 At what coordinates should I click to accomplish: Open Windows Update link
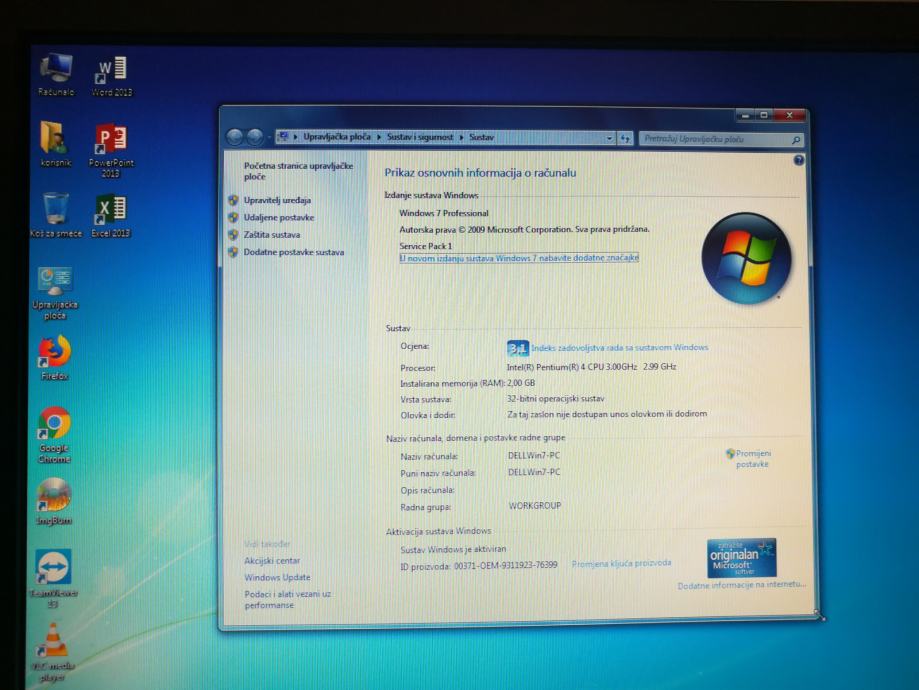coord(277,577)
